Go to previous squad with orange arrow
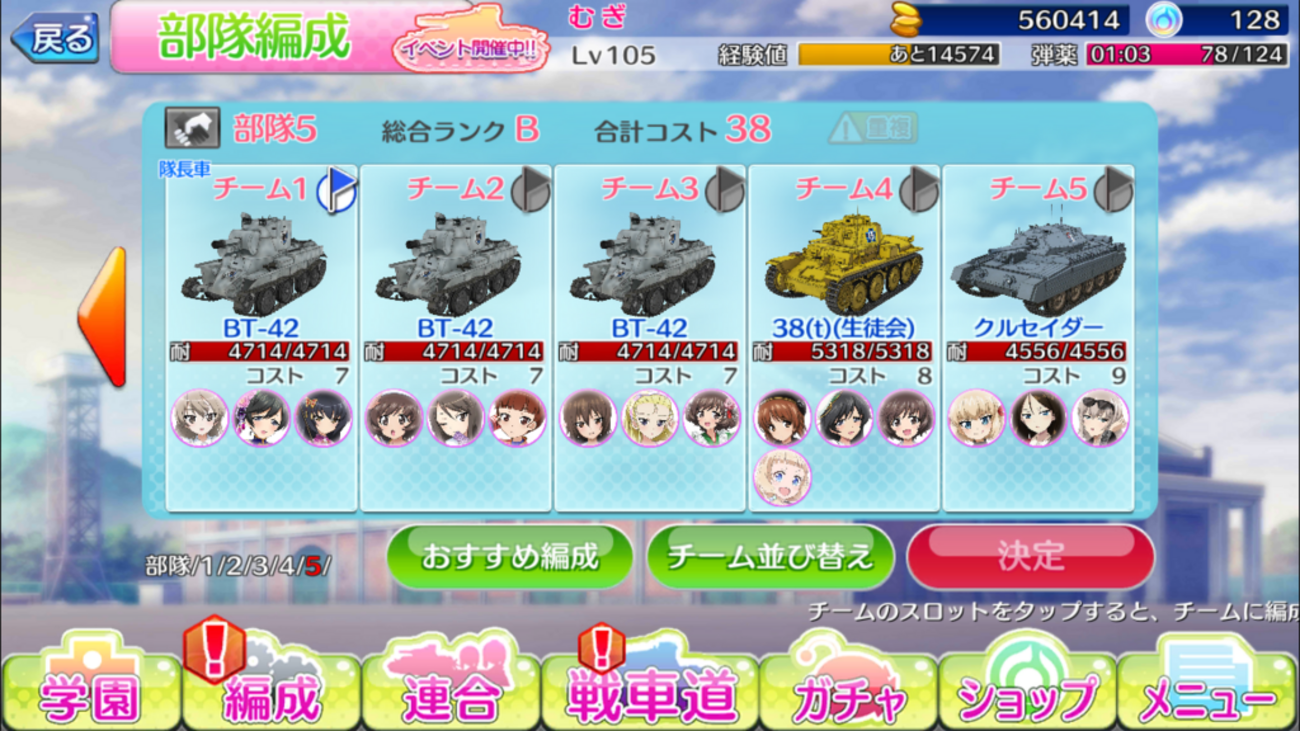Viewport: 1300px width, 731px height. (103, 316)
